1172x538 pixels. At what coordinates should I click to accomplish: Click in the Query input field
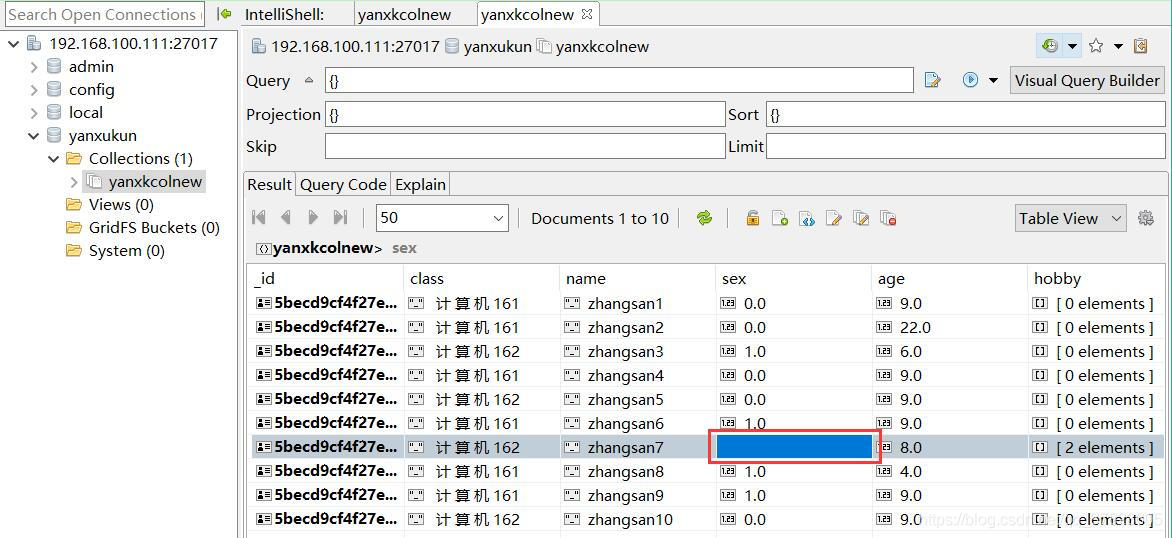pyautogui.click(x=619, y=81)
